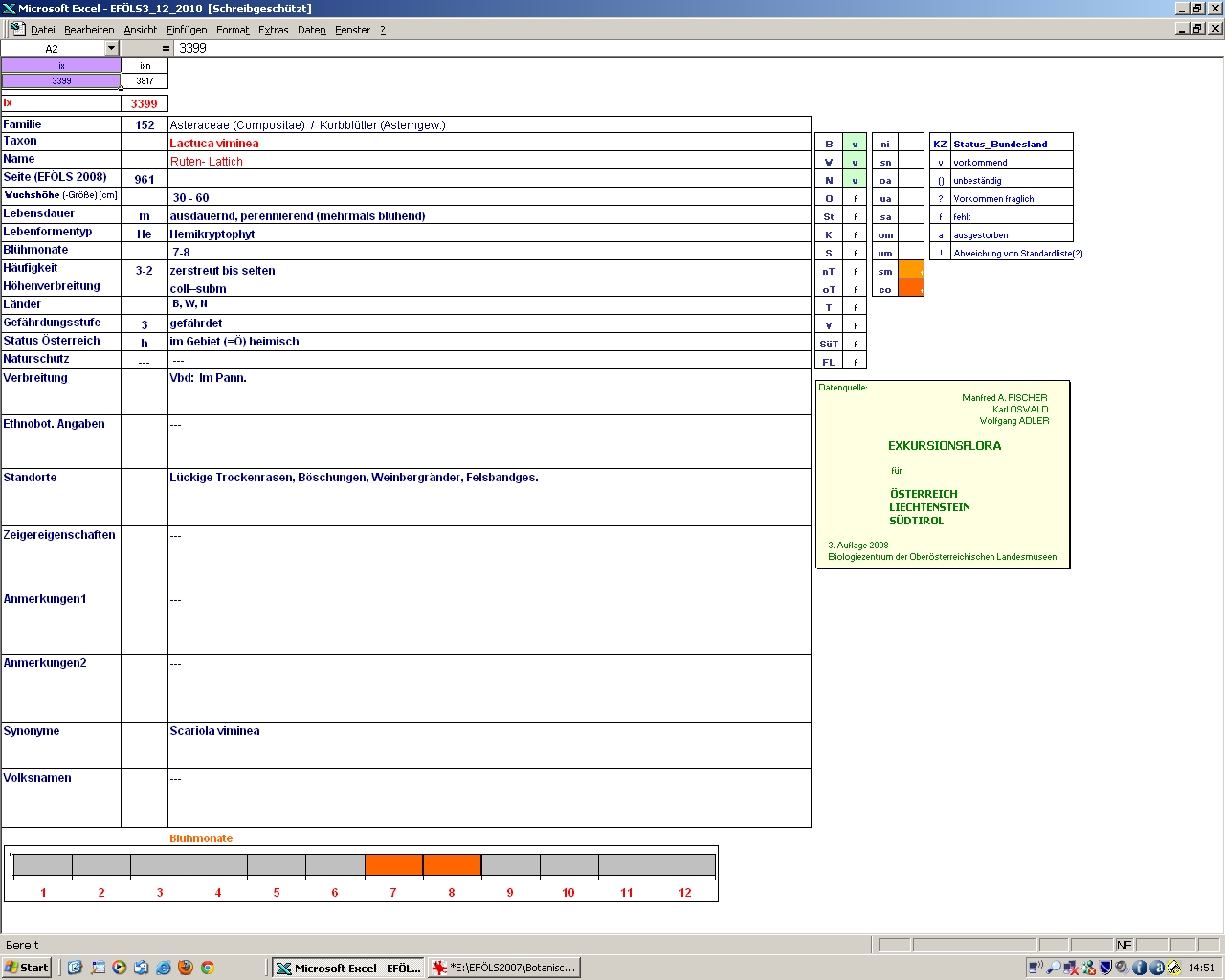The width and height of the screenshot is (1225, 980).
Task: Click the magnifier tray icon
Action: pos(1054,968)
